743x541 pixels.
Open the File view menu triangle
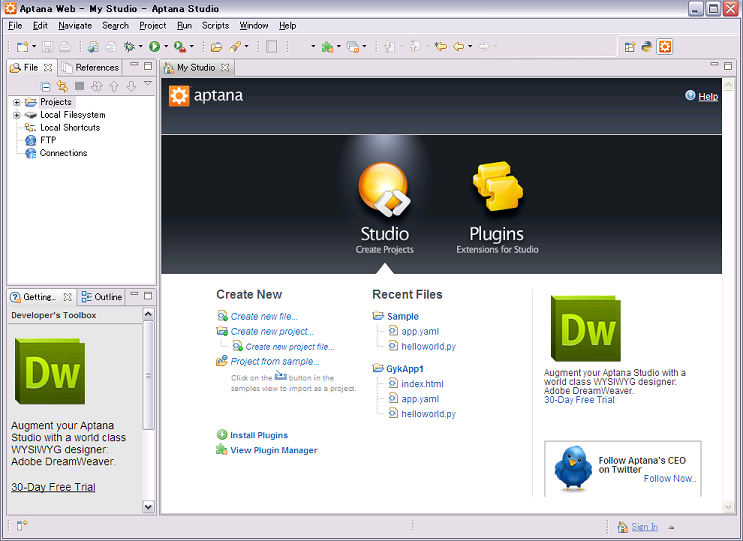click(x=148, y=83)
